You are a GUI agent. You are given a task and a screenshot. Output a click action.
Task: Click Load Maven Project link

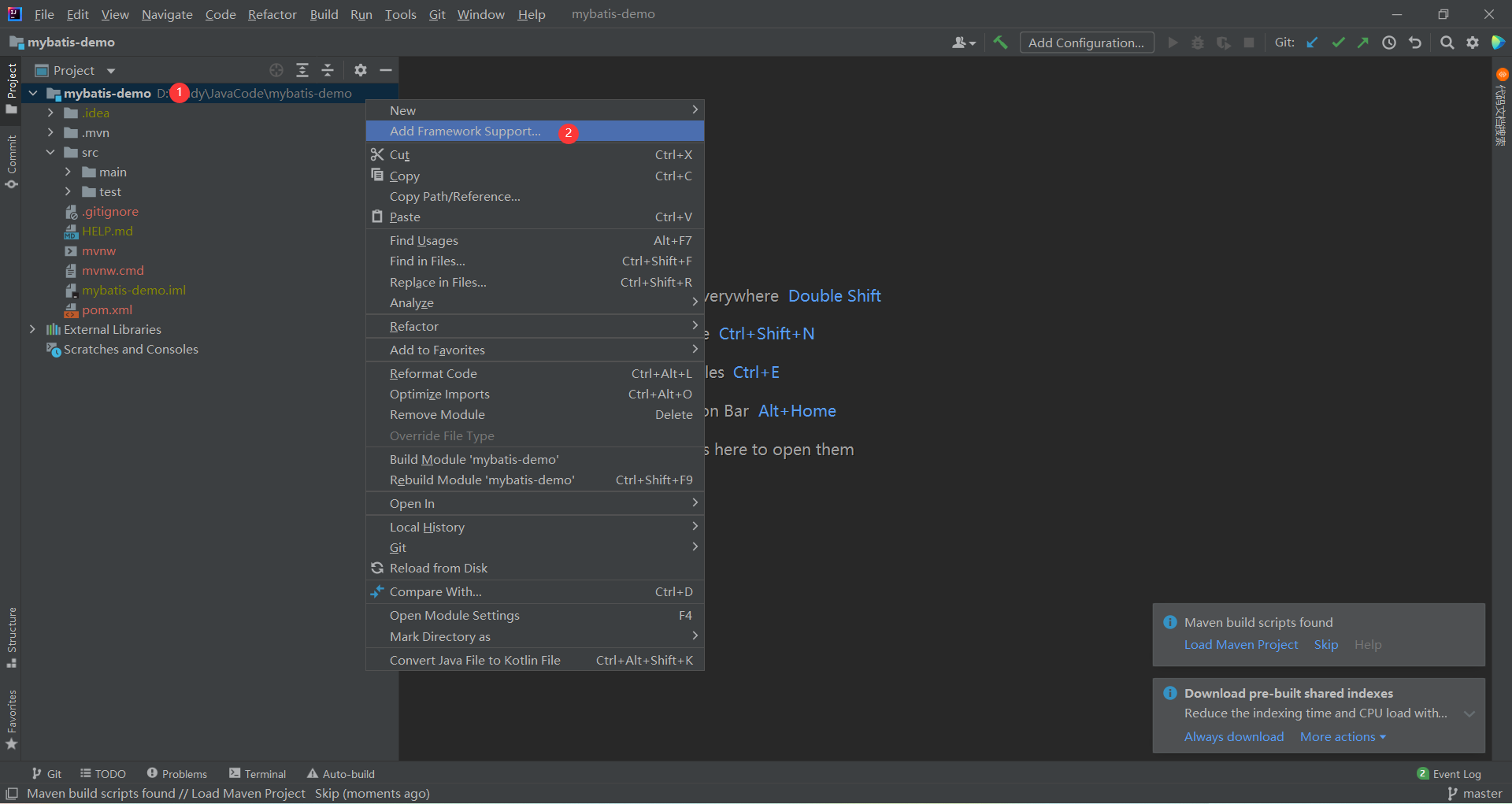click(x=1241, y=644)
